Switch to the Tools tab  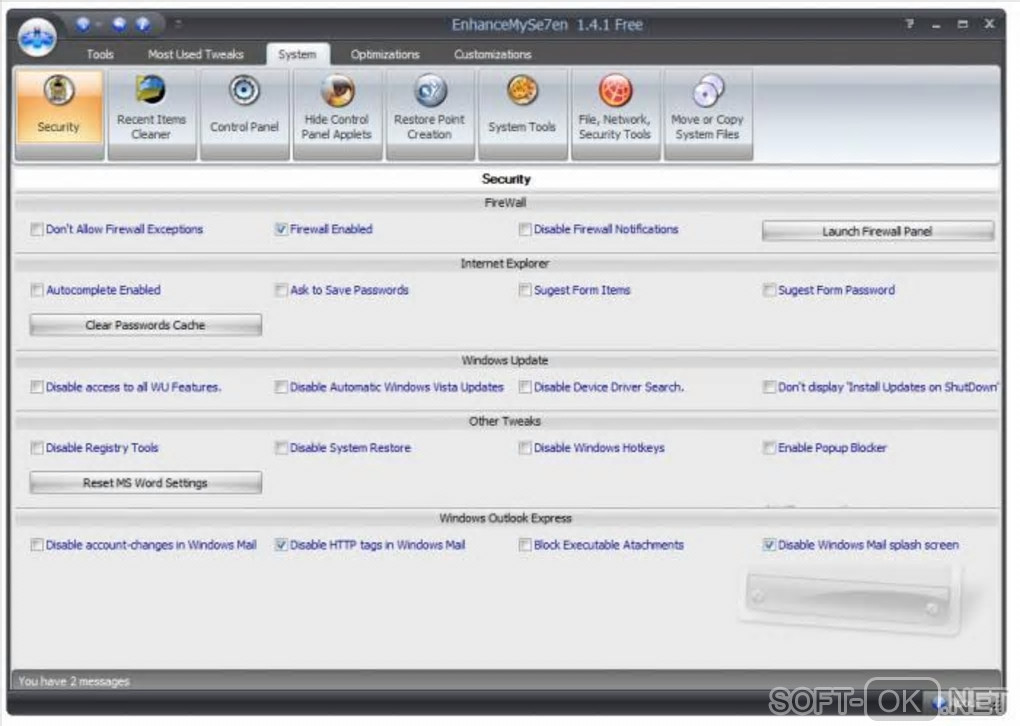tap(100, 54)
